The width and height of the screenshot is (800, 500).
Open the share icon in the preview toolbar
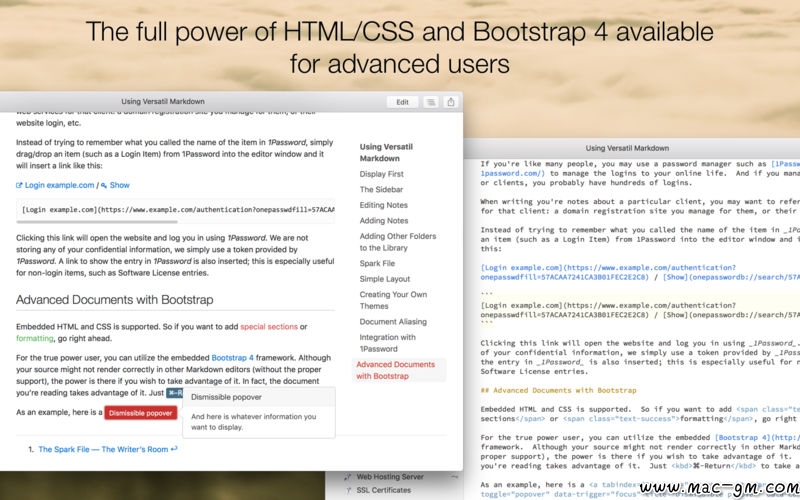(x=451, y=102)
